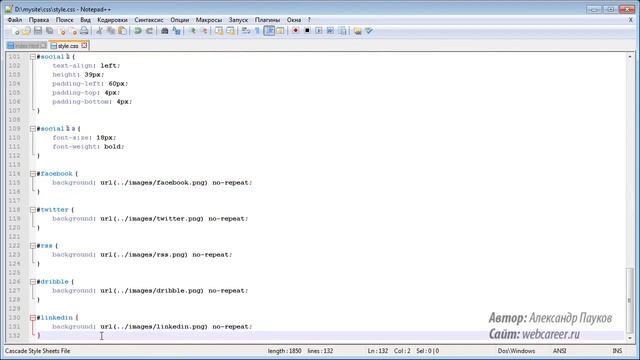Toggle synchronized horizontal scrolling
The width and height of the screenshot is (640, 360).
pyautogui.click(x=230, y=31)
